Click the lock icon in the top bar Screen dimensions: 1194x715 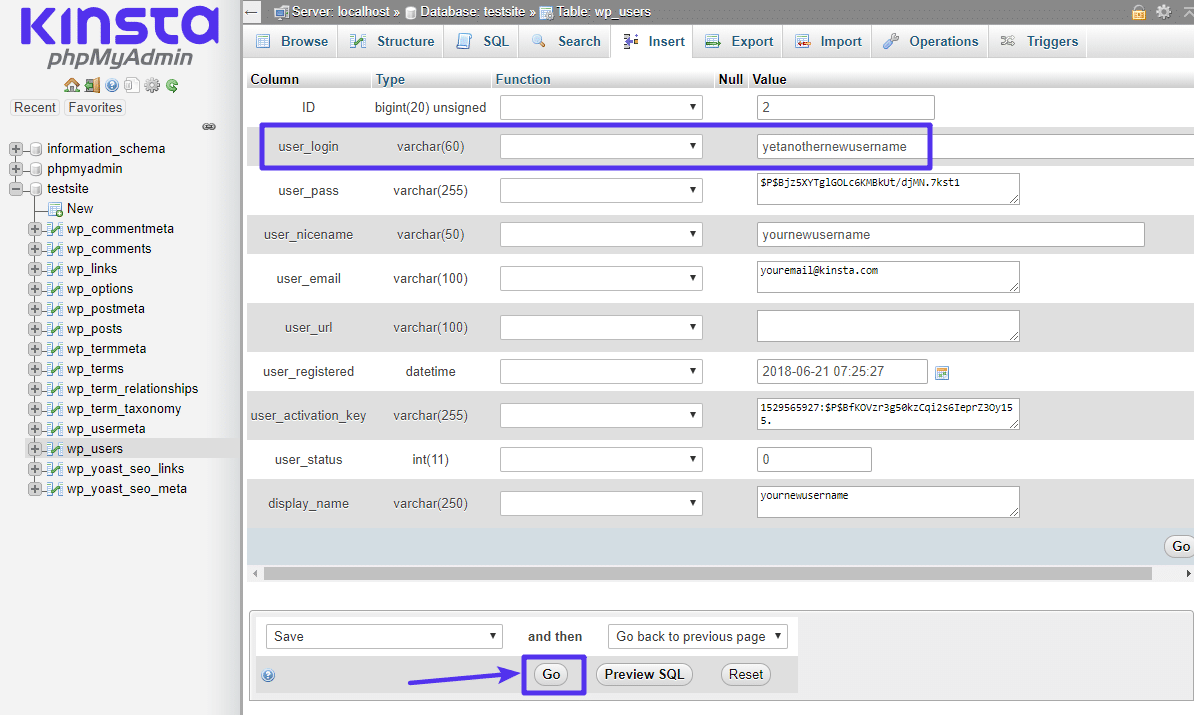pos(1139,13)
